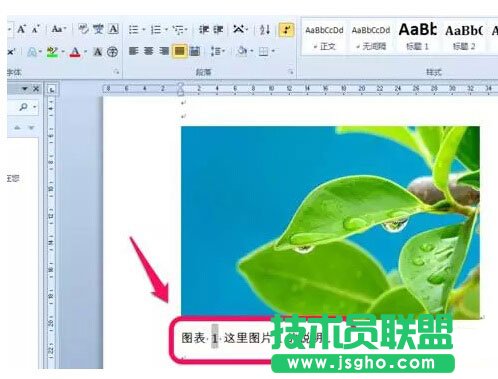Click the Distributed alignment icon
The height and width of the screenshot is (379, 498).
click(195, 51)
